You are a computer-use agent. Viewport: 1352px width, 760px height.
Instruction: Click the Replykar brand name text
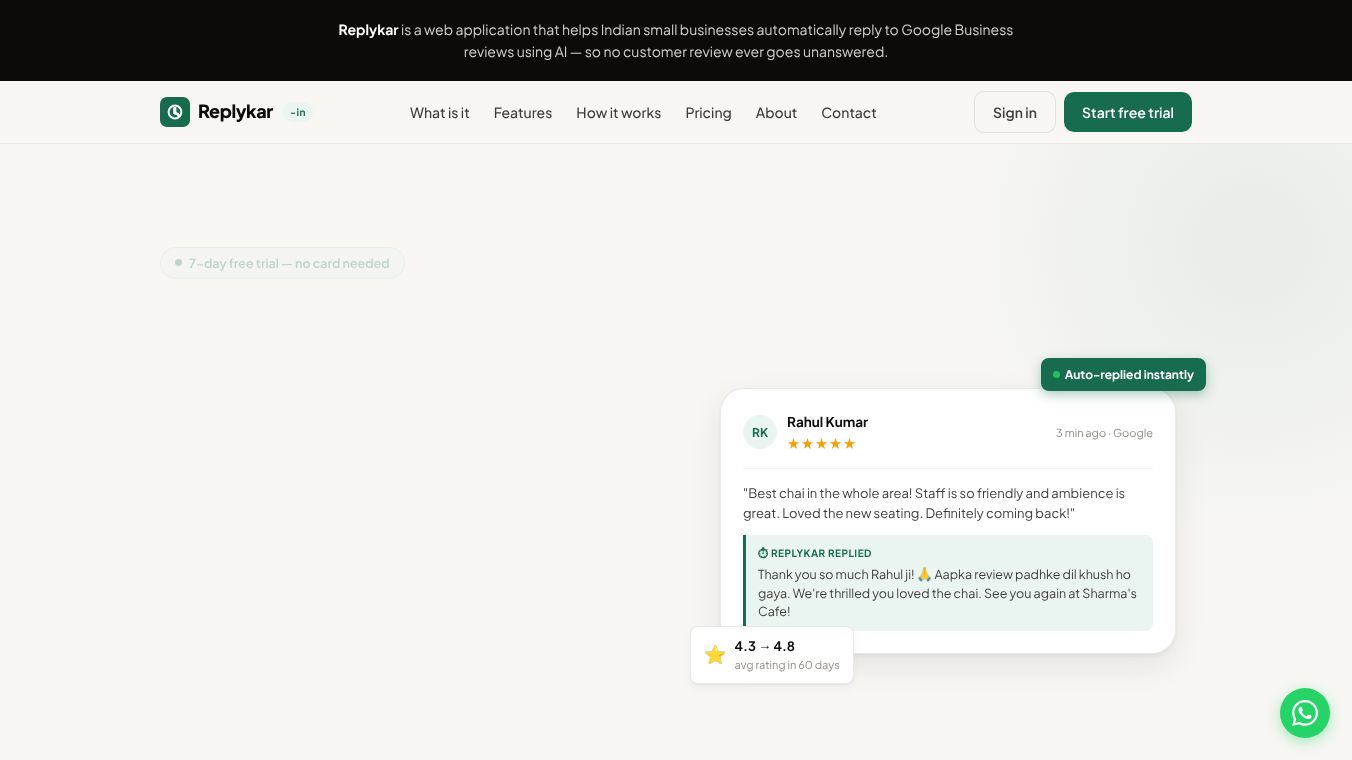tap(235, 112)
